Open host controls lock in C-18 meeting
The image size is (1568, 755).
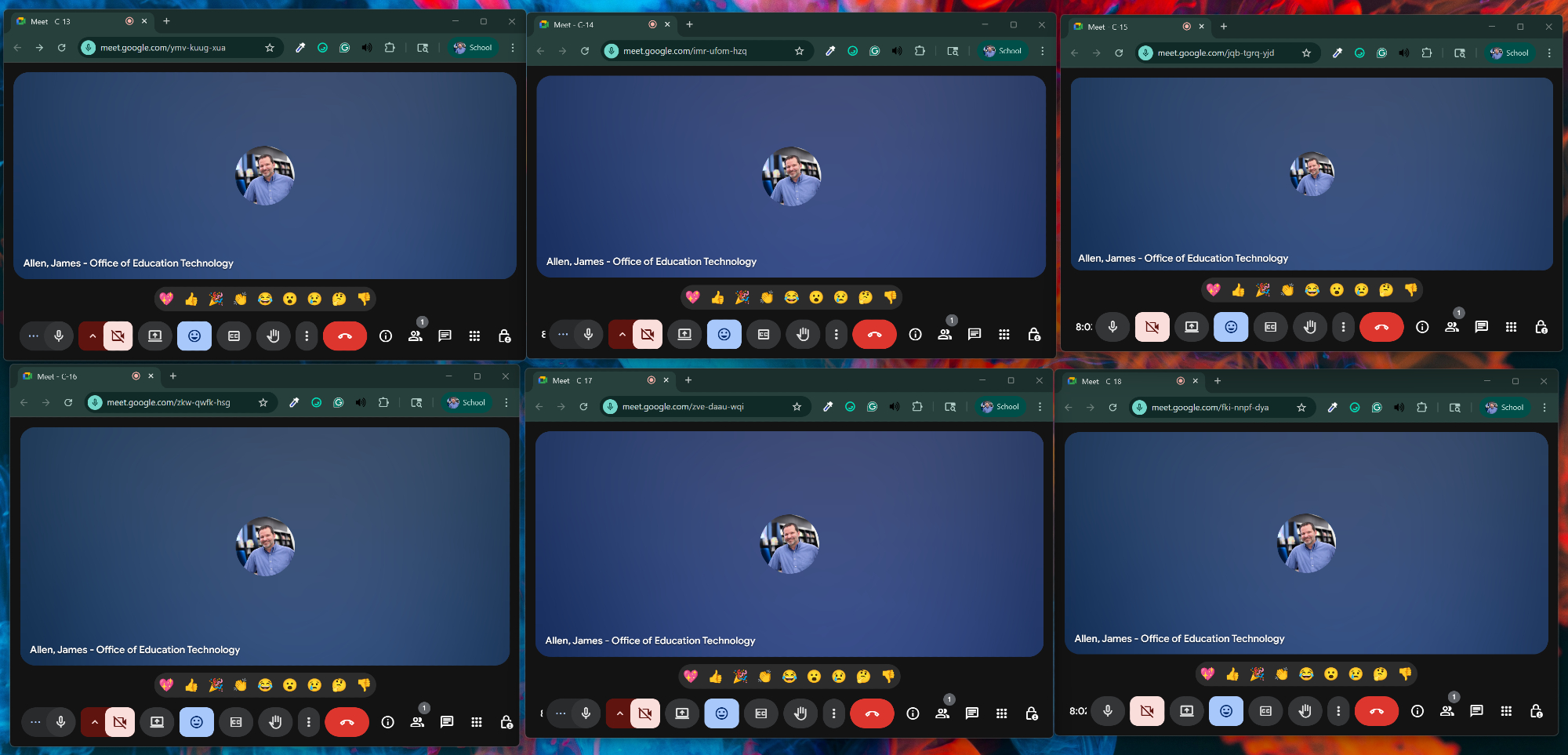click(1536, 711)
